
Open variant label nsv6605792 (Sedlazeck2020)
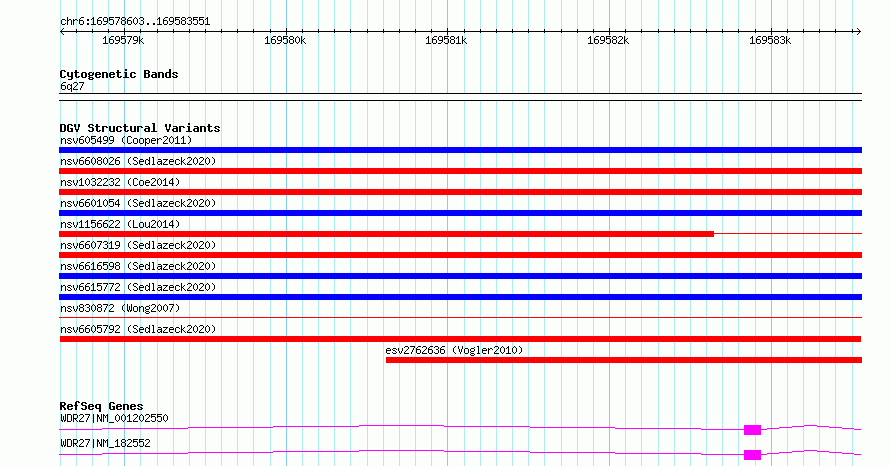click(x=138, y=329)
